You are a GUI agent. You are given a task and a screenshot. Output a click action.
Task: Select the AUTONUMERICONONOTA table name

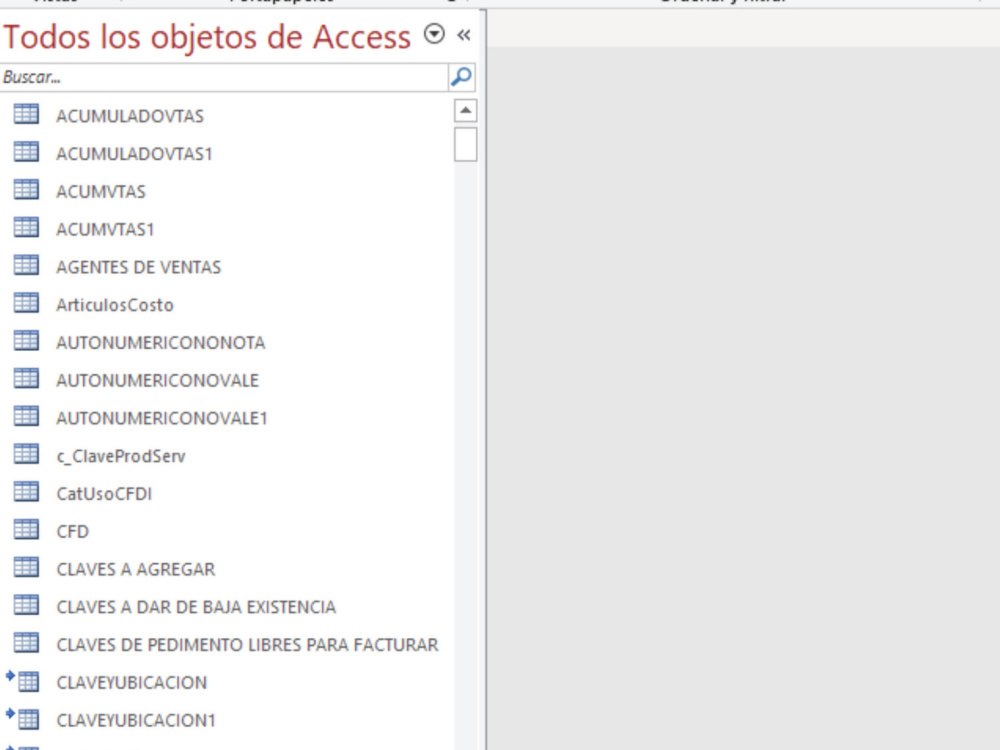tap(161, 342)
